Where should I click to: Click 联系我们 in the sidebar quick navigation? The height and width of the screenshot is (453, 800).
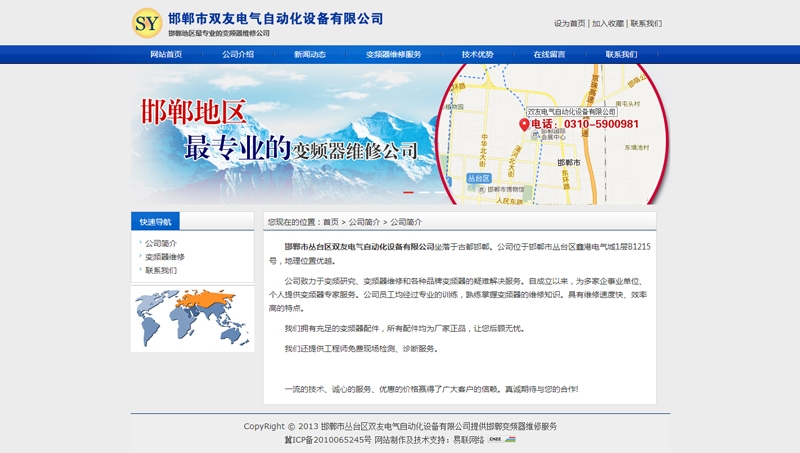(x=161, y=270)
